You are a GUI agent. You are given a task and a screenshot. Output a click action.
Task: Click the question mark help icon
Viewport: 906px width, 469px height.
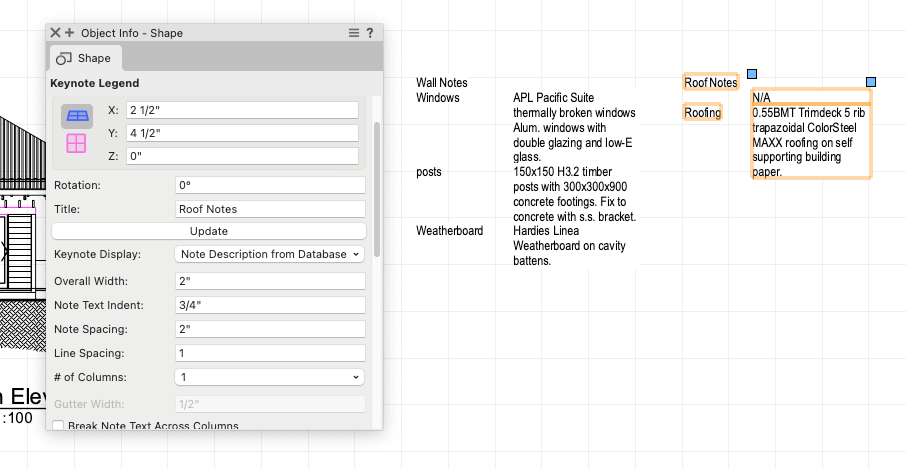tap(370, 33)
